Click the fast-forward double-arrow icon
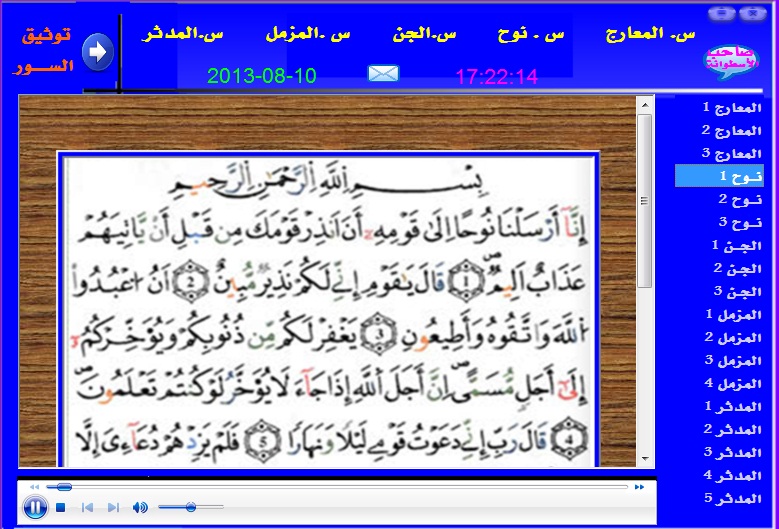This screenshot has width=779, height=529. (x=639, y=487)
